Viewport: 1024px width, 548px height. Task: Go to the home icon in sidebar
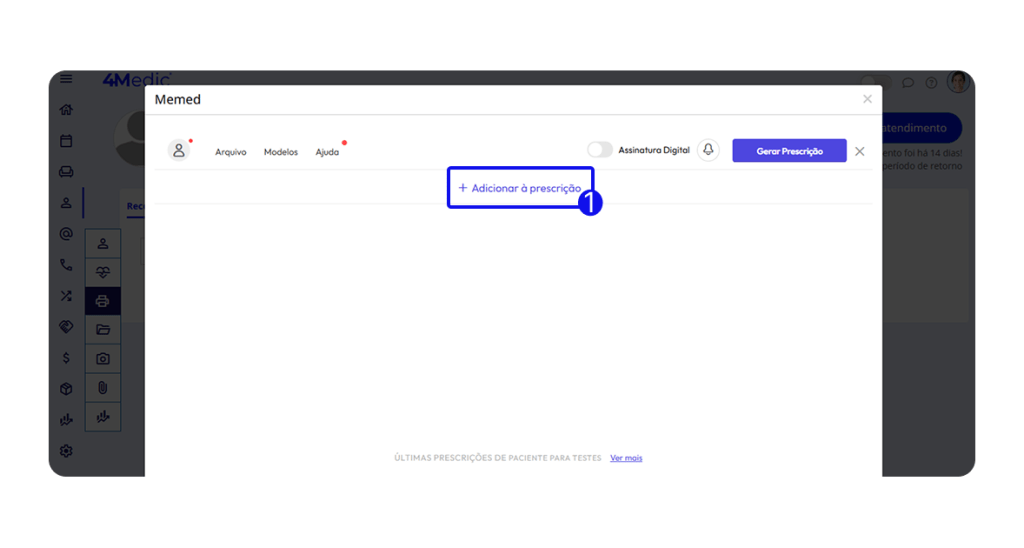click(x=66, y=110)
